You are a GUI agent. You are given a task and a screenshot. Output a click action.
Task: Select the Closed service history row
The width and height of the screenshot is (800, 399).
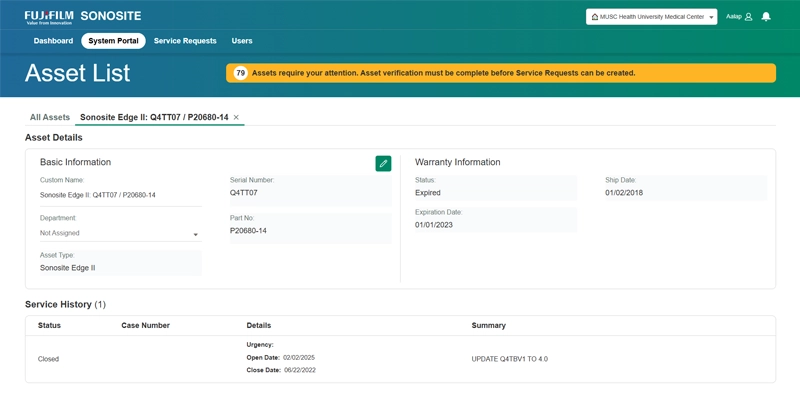click(x=401, y=359)
